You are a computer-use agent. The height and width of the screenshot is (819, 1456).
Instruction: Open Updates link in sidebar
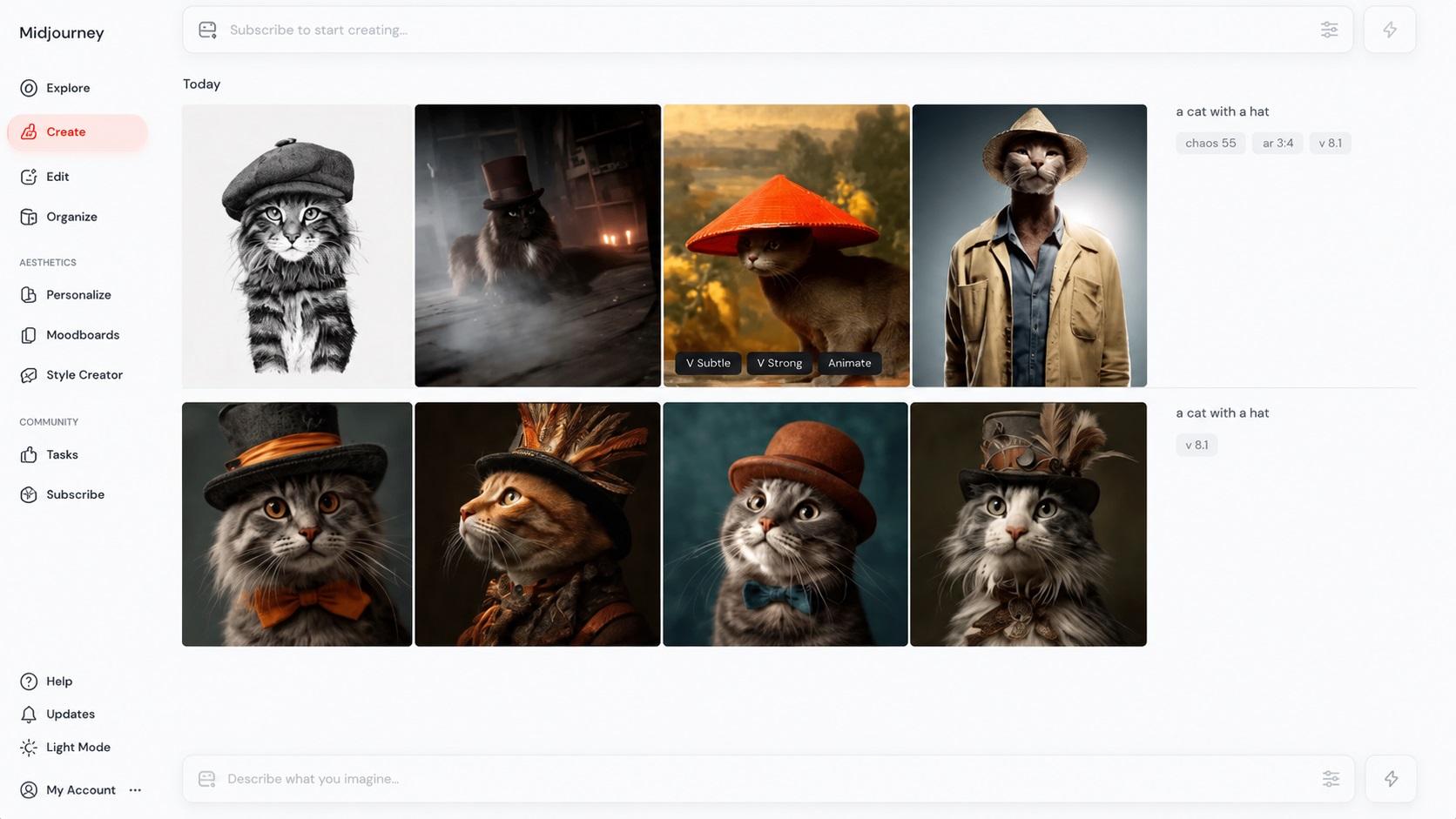71,715
